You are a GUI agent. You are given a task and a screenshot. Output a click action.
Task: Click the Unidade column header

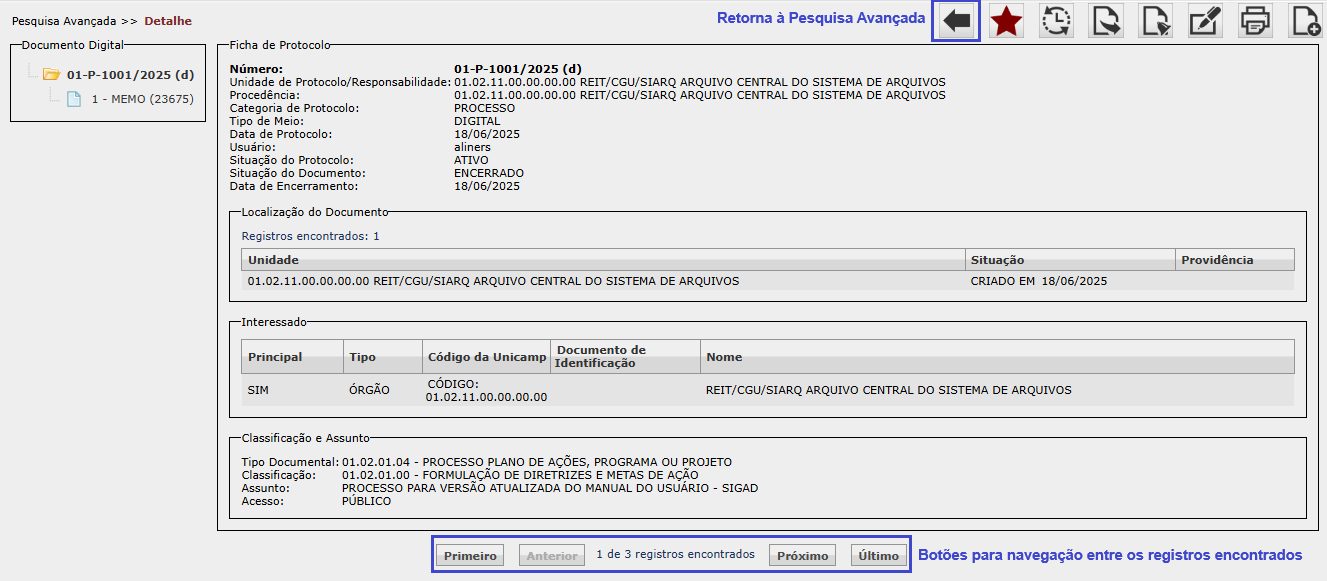point(273,260)
